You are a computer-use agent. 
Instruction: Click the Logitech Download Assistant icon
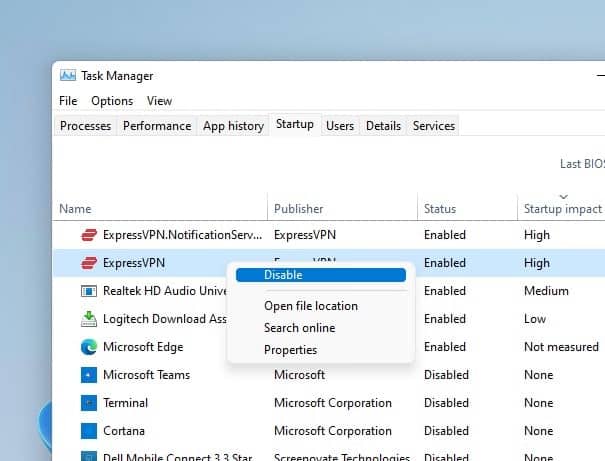coord(88,319)
